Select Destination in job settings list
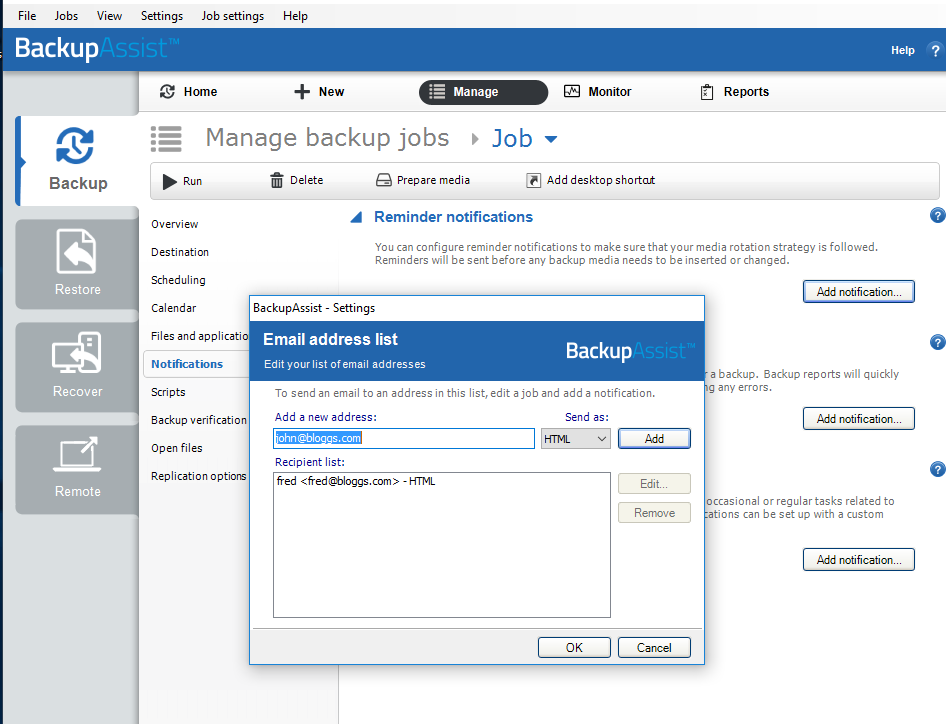946x724 pixels. [180, 252]
